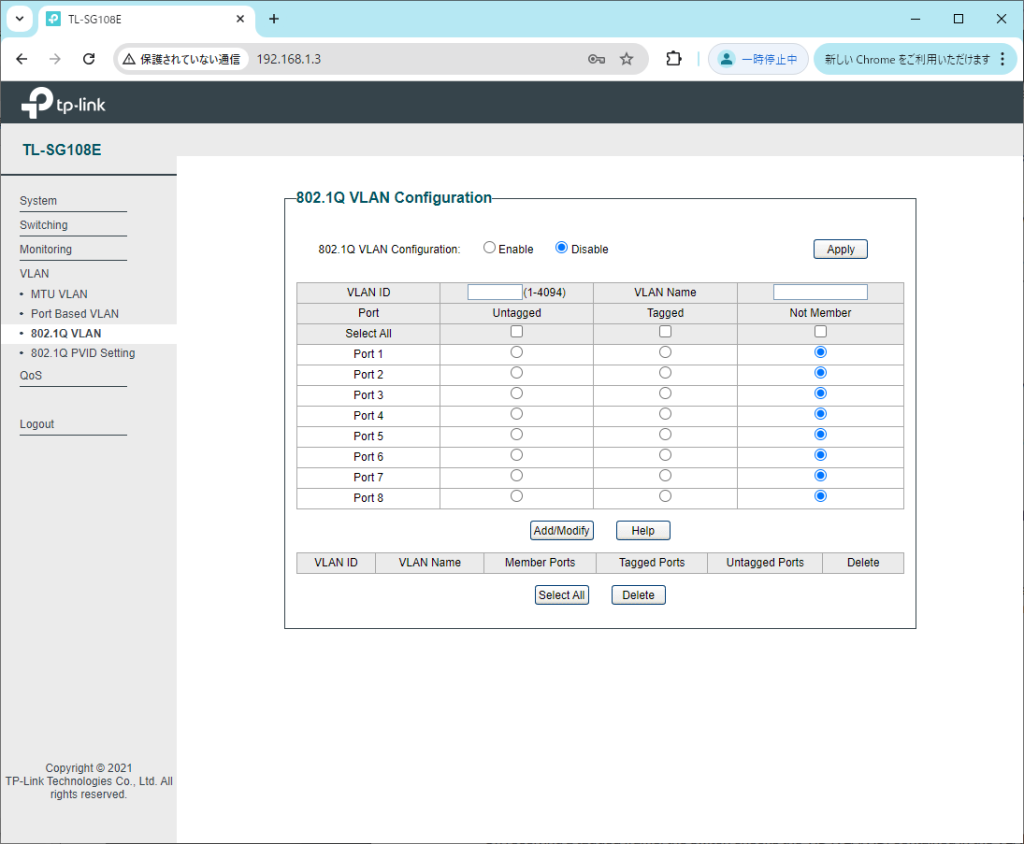Go to Port Based VLAN page
1024x844 pixels.
pyautogui.click(x=74, y=314)
